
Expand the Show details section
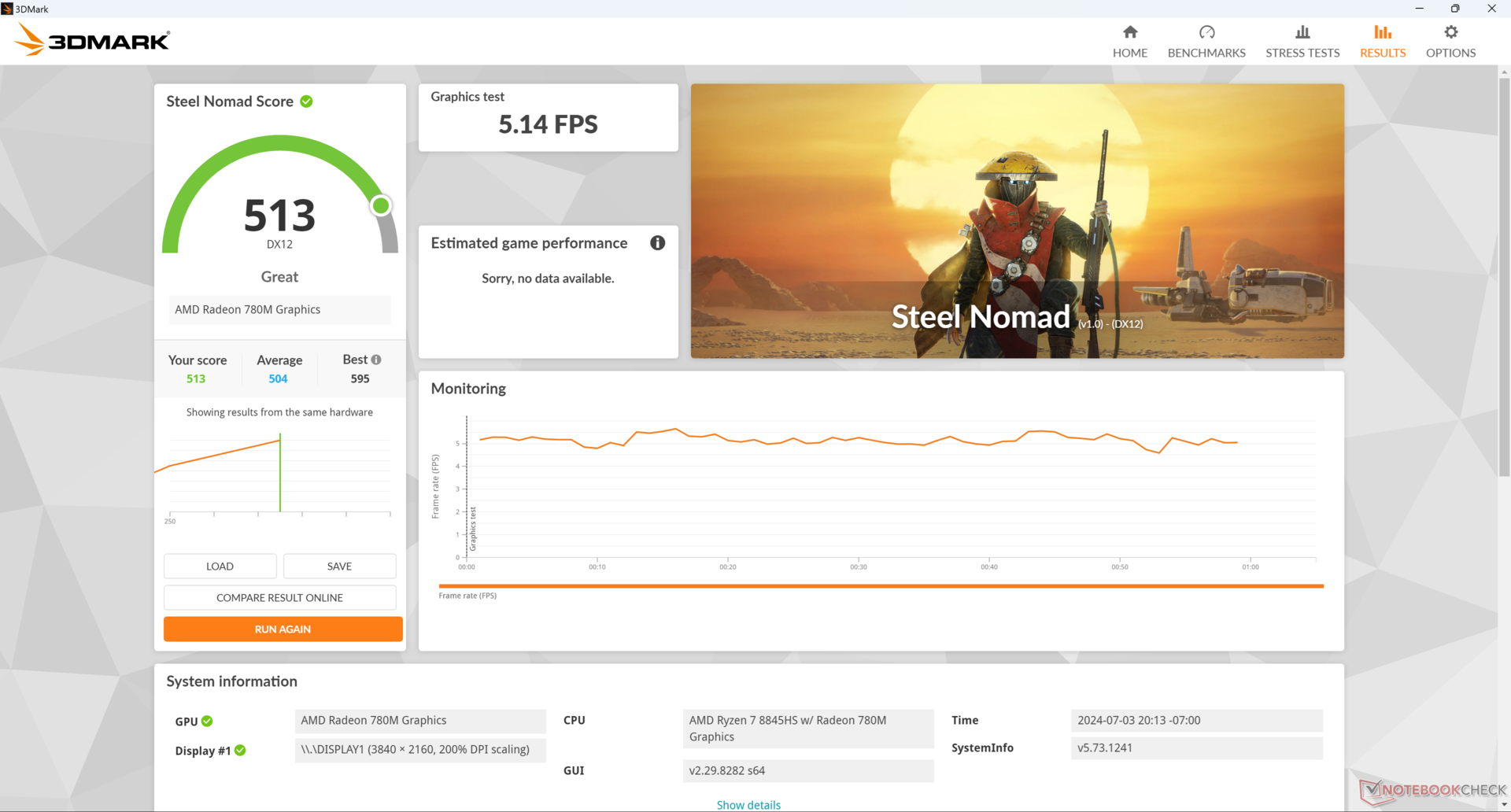[748, 805]
